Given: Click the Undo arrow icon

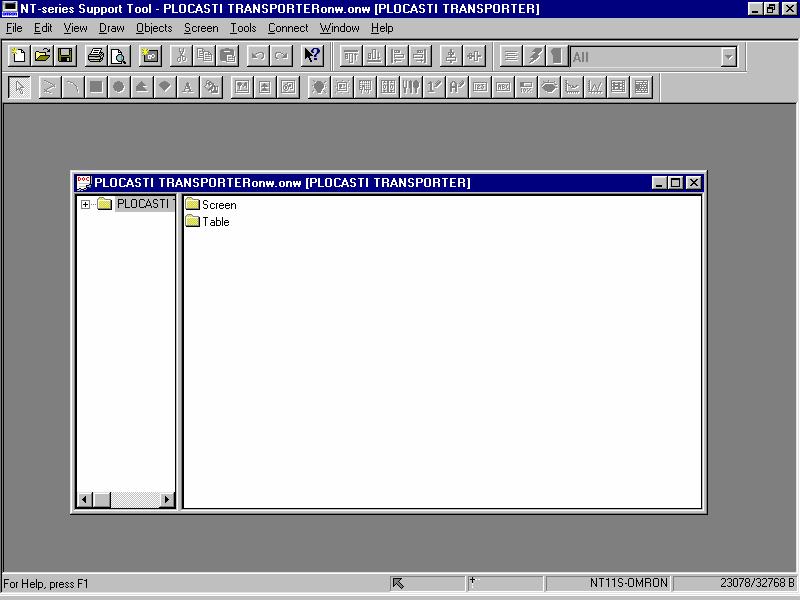Looking at the screenshot, I should click(258, 56).
